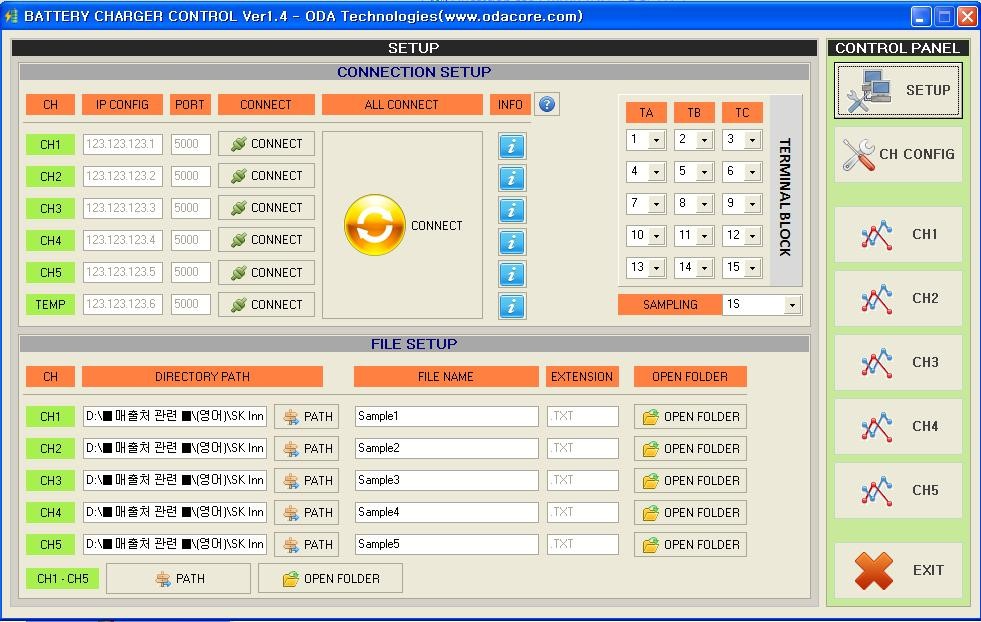Open the CH5 graph panel
Screen dimensions: 981x622
[897, 490]
